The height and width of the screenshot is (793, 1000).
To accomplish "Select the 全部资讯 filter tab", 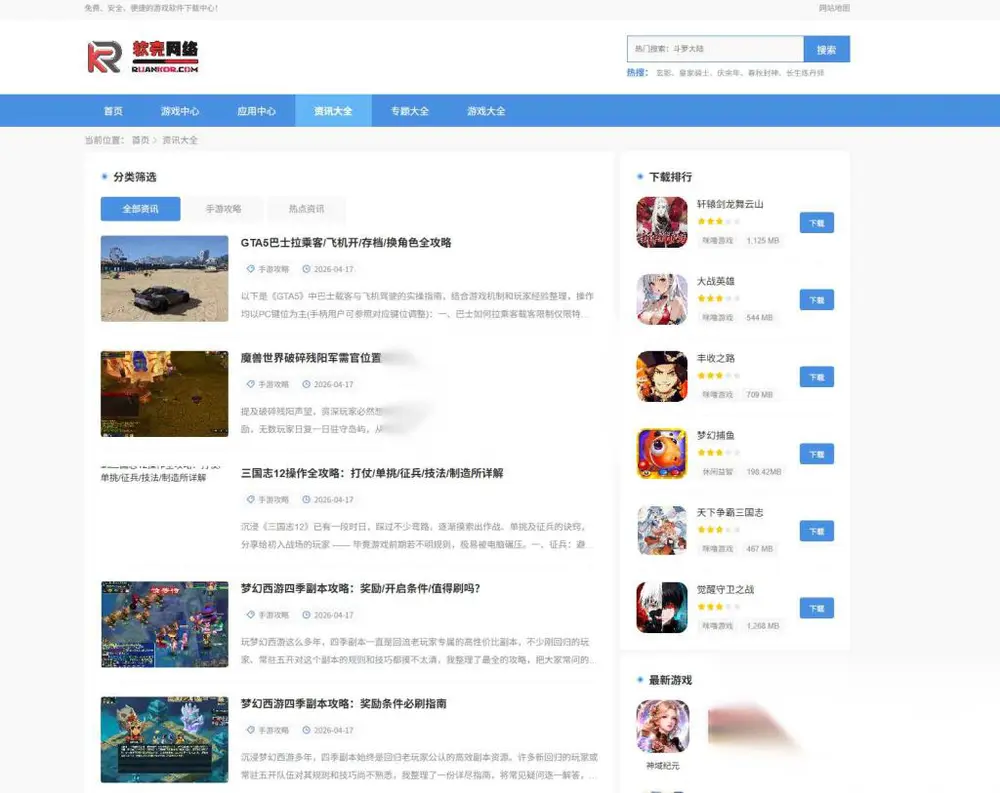I will point(140,209).
